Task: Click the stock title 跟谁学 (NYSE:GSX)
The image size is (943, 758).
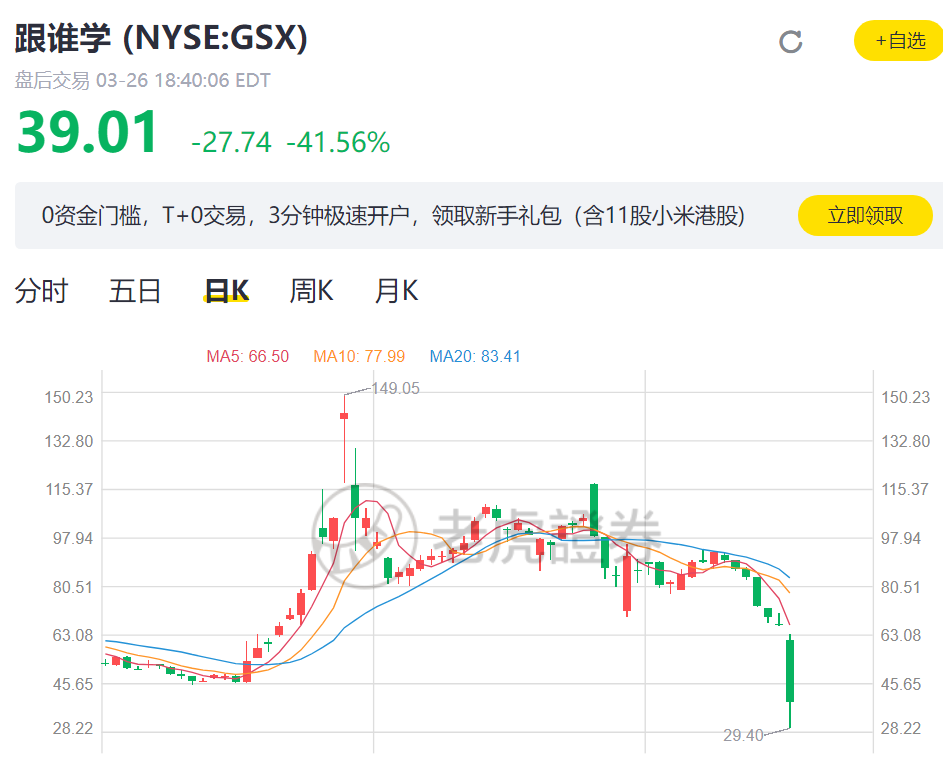Action: click(161, 38)
